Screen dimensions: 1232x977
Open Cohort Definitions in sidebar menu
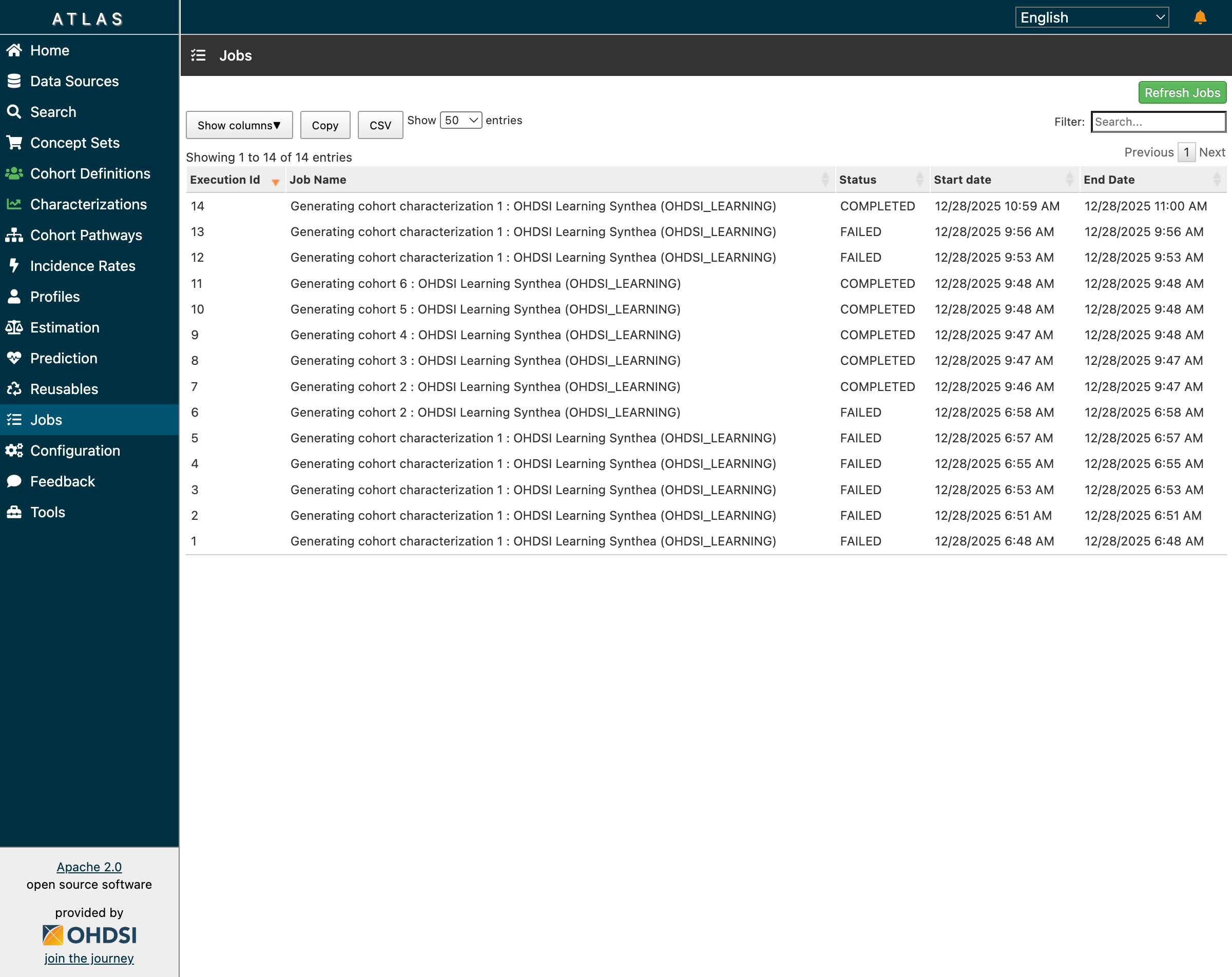pos(90,173)
